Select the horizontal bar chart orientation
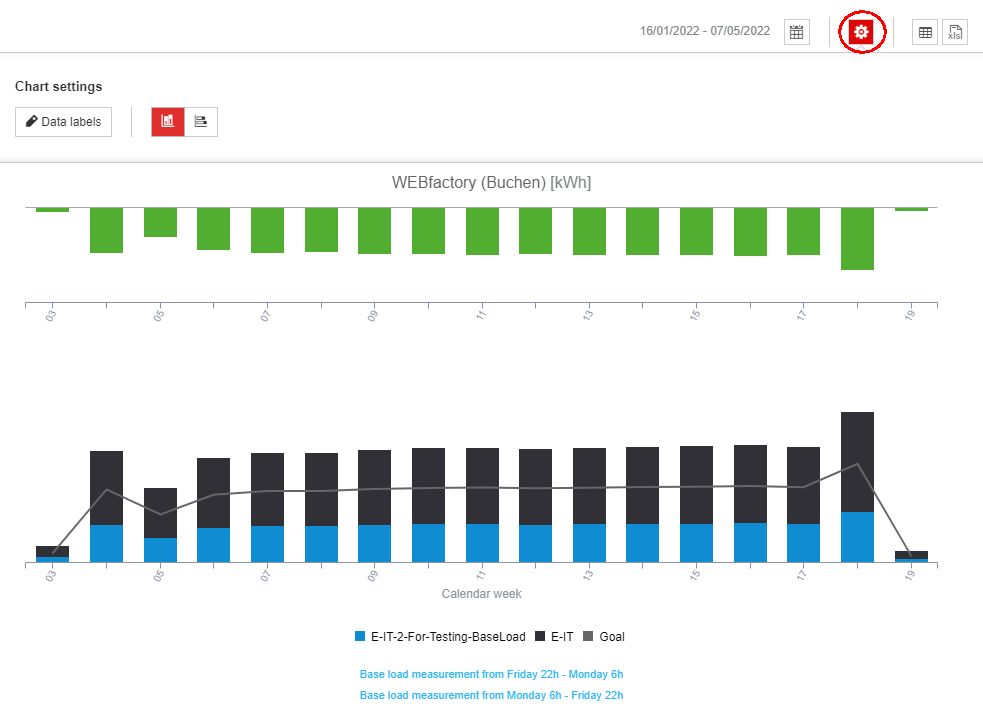This screenshot has width=983, height=723. pos(201,122)
